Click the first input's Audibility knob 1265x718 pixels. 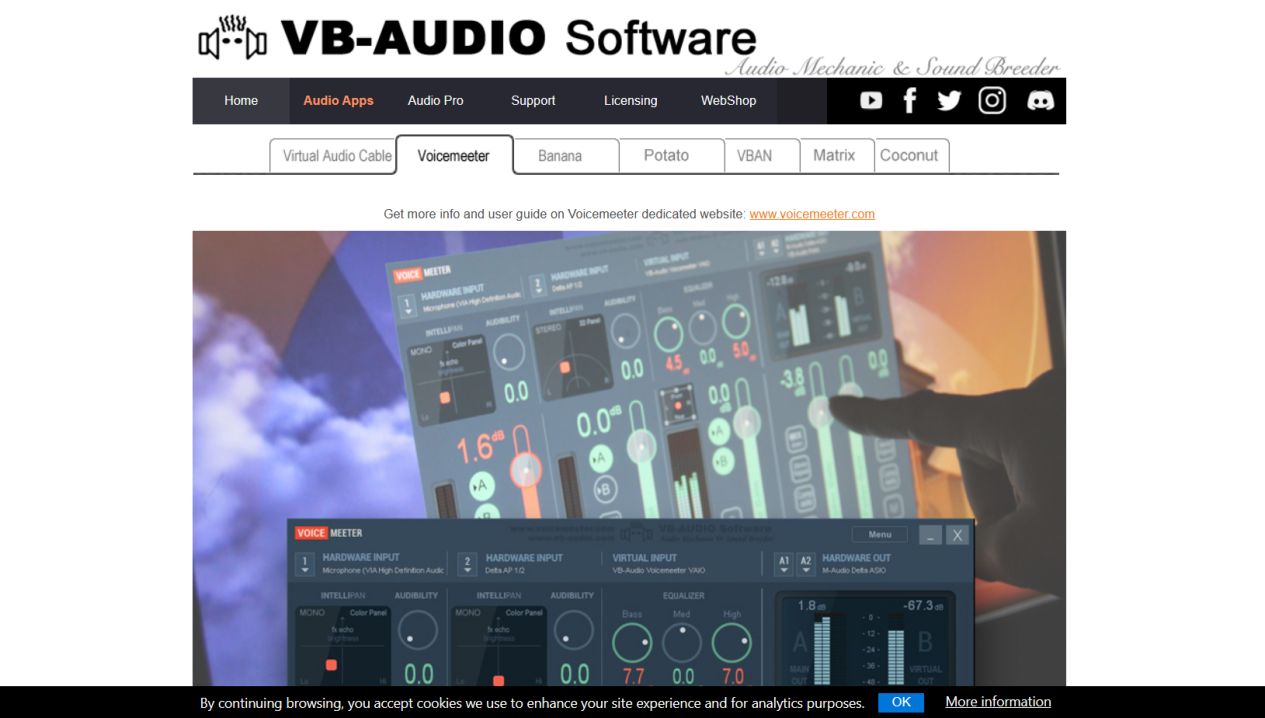(418, 630)
